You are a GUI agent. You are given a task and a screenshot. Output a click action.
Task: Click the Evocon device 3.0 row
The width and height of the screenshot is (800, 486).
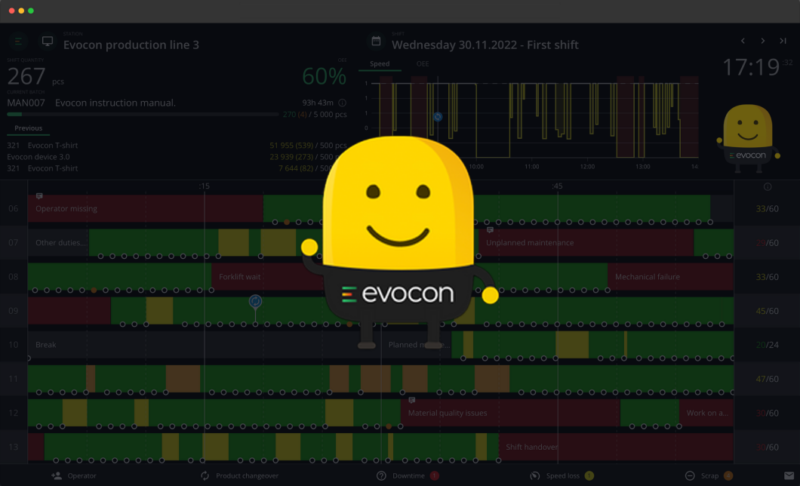pos(177,157)
